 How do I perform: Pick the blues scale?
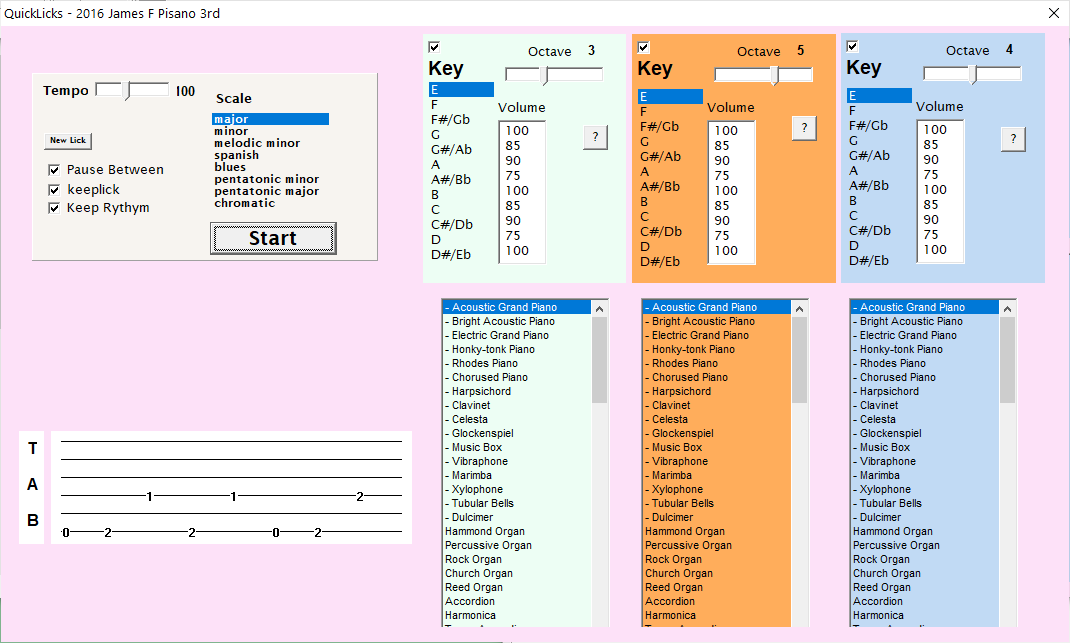[270, 167]
